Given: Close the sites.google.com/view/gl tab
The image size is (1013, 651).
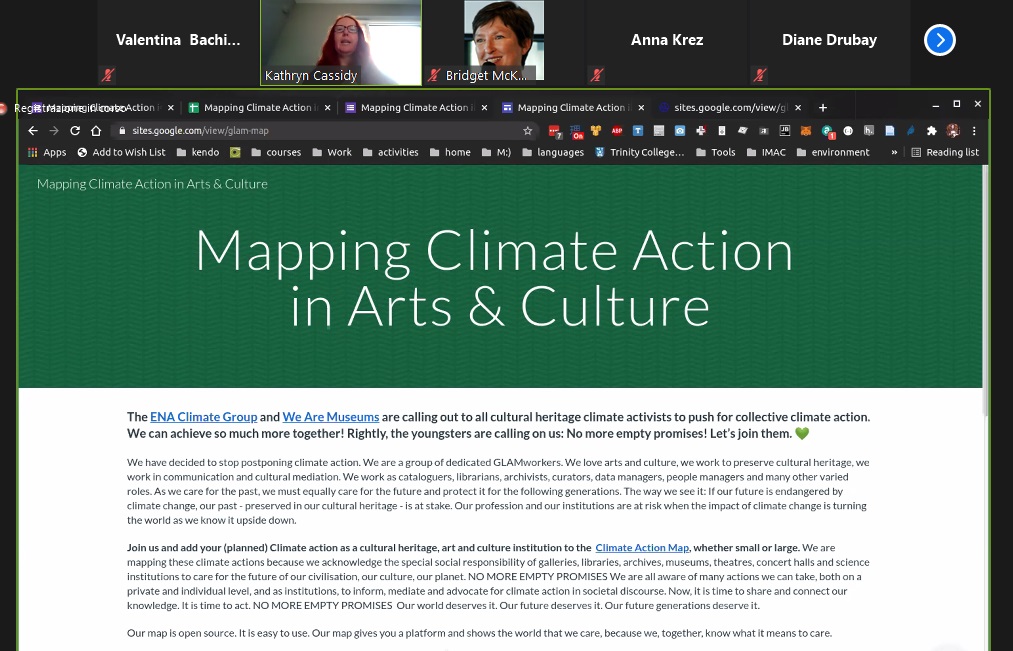Looking at the screenshot, I should coord(798,108).
